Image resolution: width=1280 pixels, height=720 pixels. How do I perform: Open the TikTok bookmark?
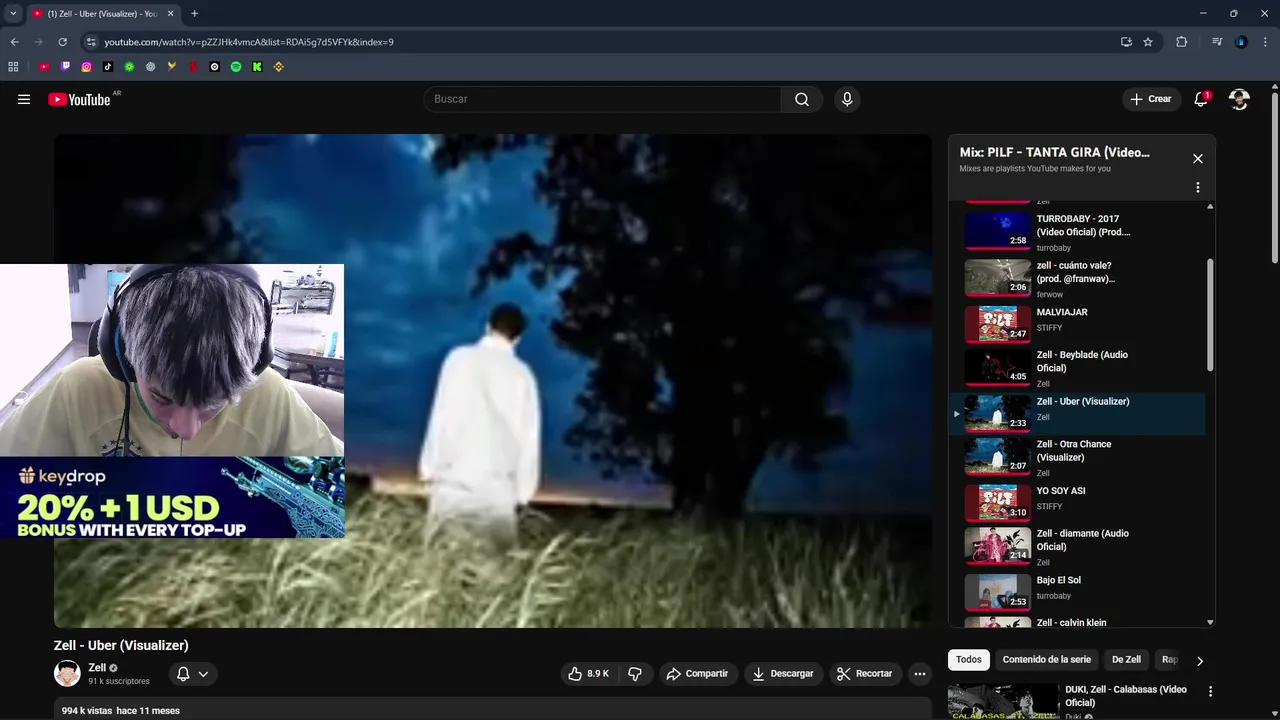[x=108, y=67]
